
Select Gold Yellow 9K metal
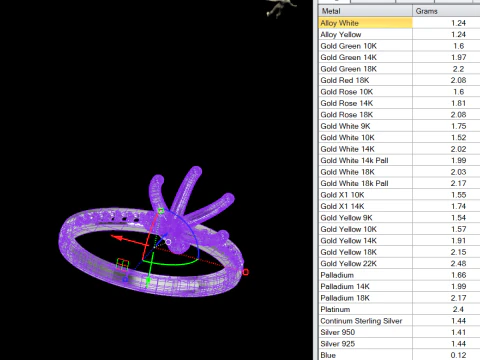click(399, 218)
